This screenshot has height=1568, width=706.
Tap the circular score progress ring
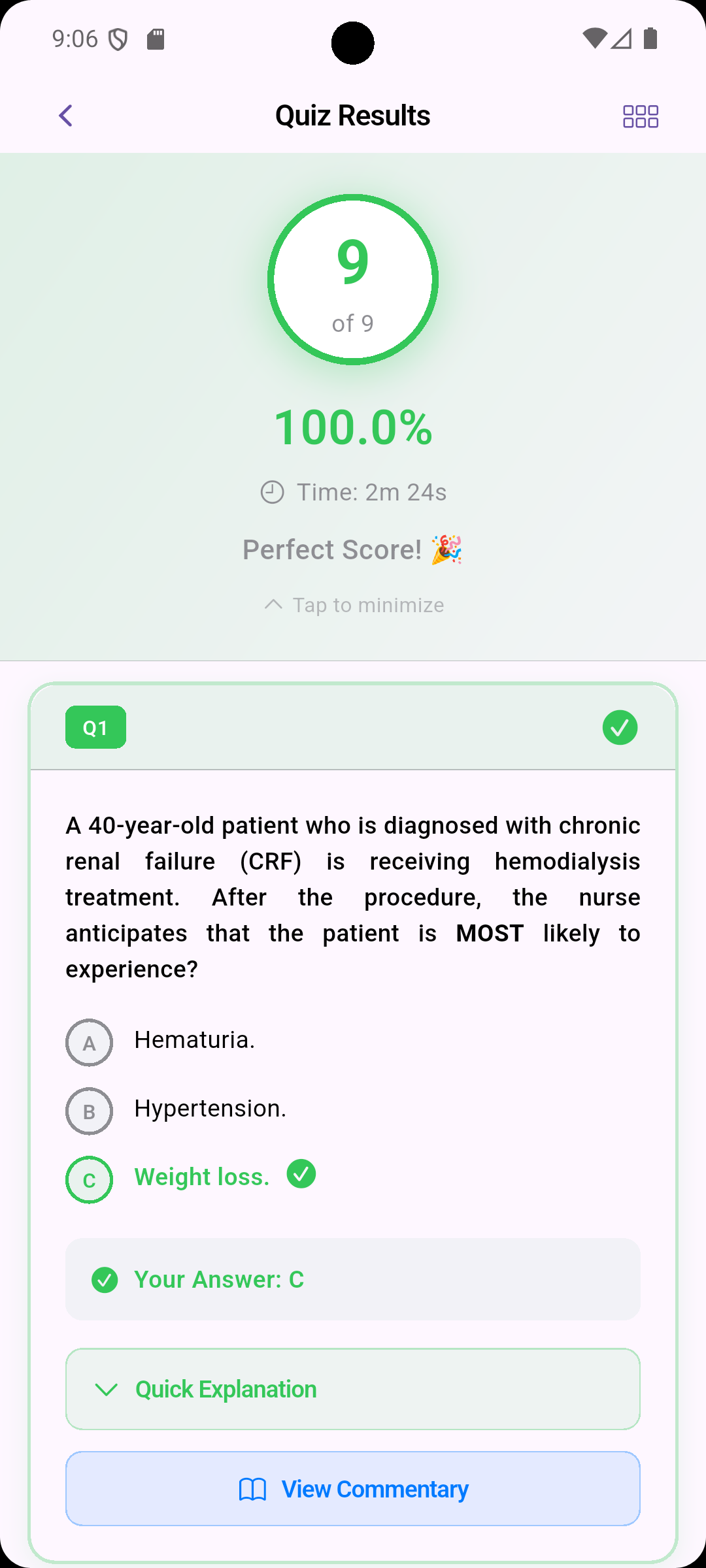353,280
